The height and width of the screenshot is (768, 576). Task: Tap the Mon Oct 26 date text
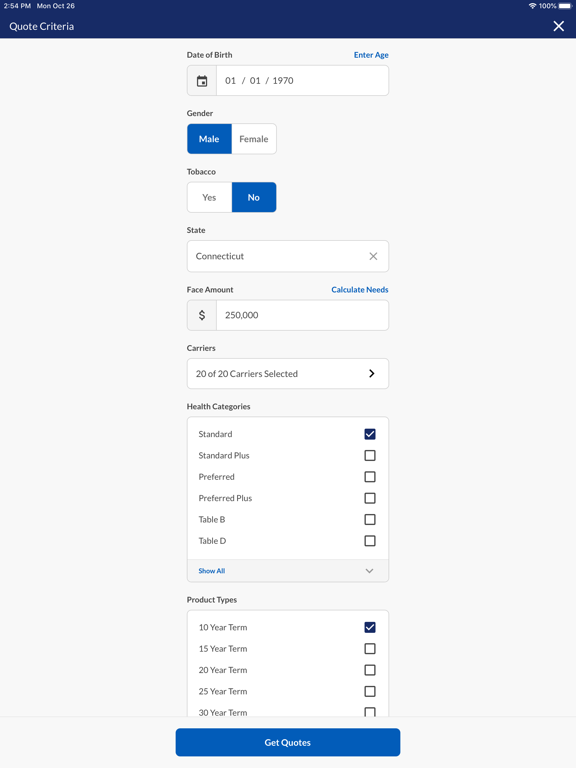click(56, 6)
